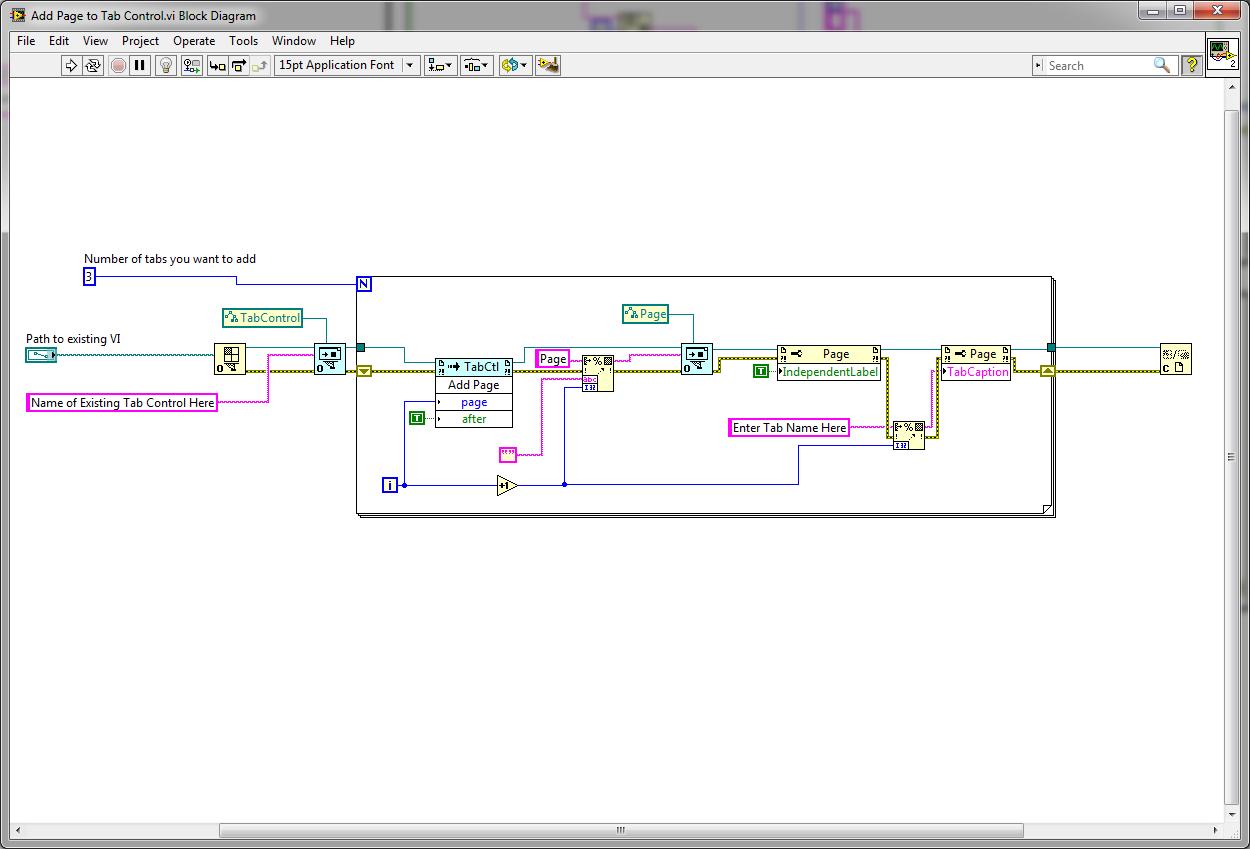Toggle Retain Wire Values button
The image size is (1250, 849).
tap(190, 65)
